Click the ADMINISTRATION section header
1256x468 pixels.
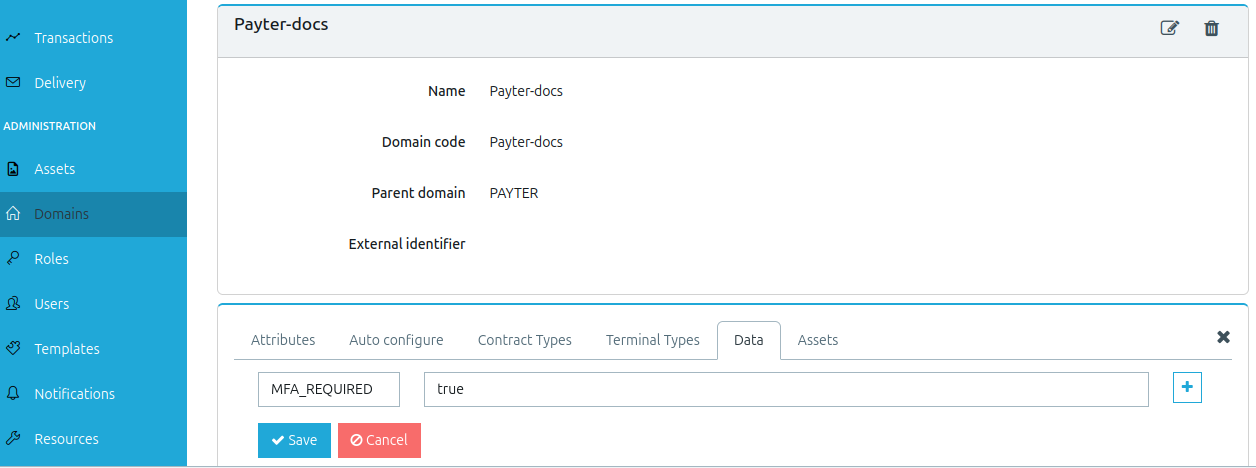point(50,126)
